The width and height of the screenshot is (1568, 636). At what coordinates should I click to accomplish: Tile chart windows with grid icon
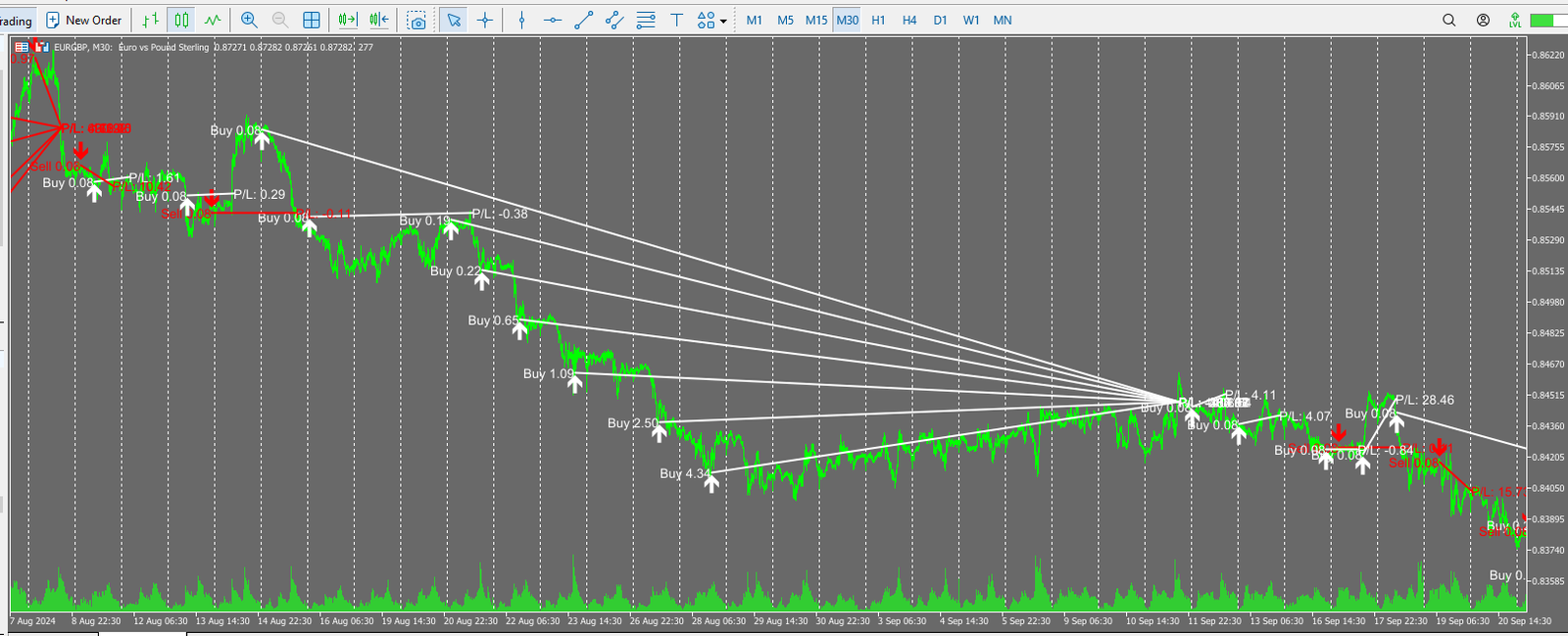pos(312,20)
